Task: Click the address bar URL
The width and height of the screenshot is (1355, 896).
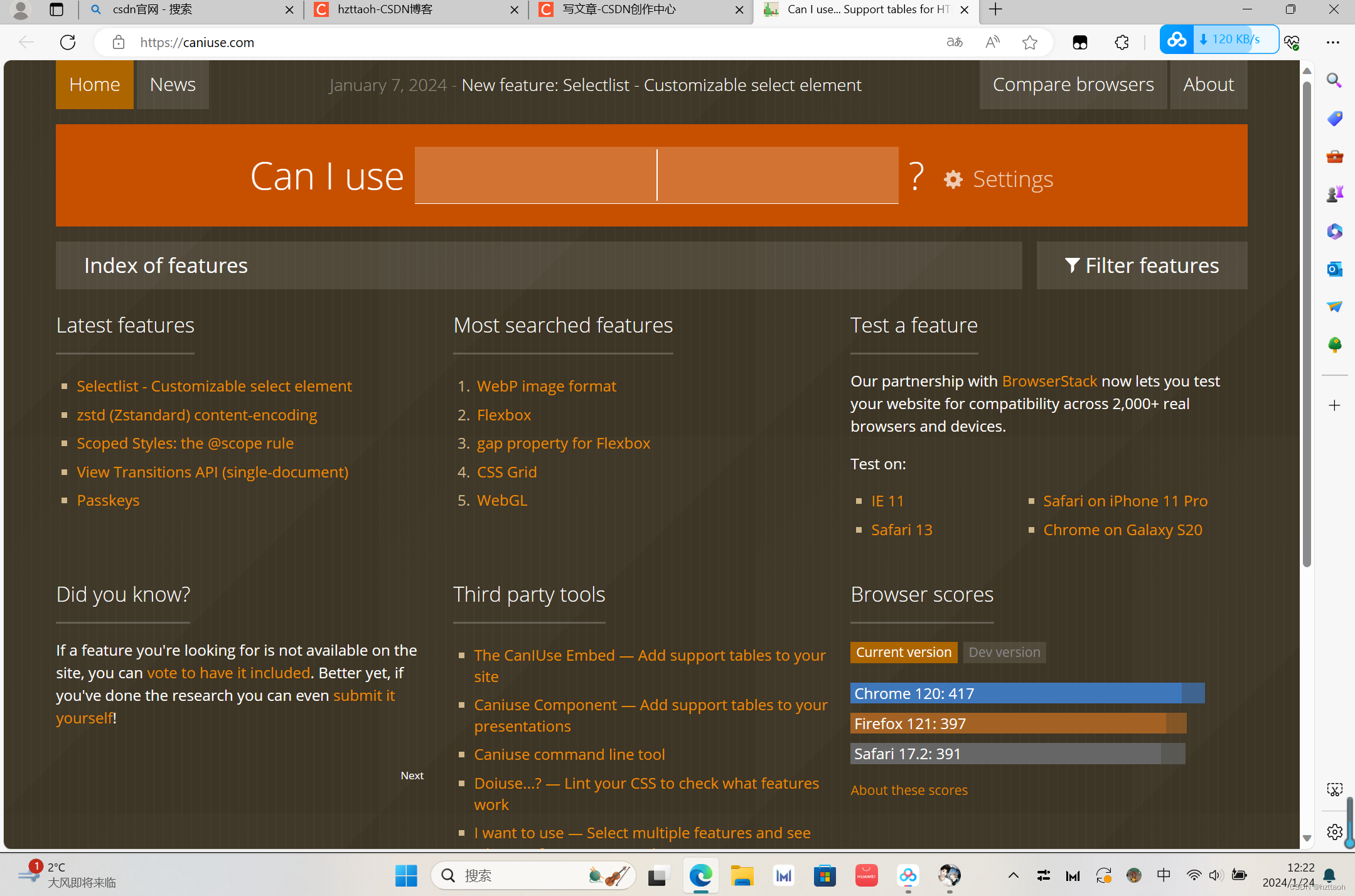Action: click(x=197, y=42)
